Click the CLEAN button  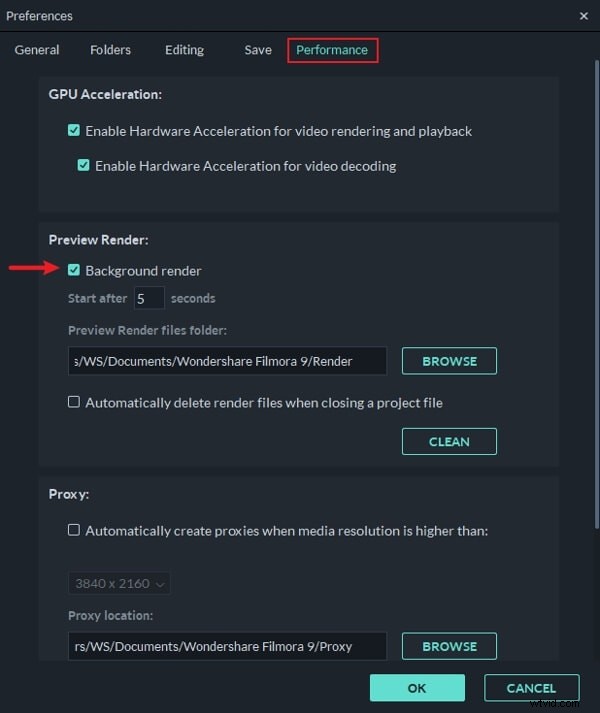tap(449, 442)
